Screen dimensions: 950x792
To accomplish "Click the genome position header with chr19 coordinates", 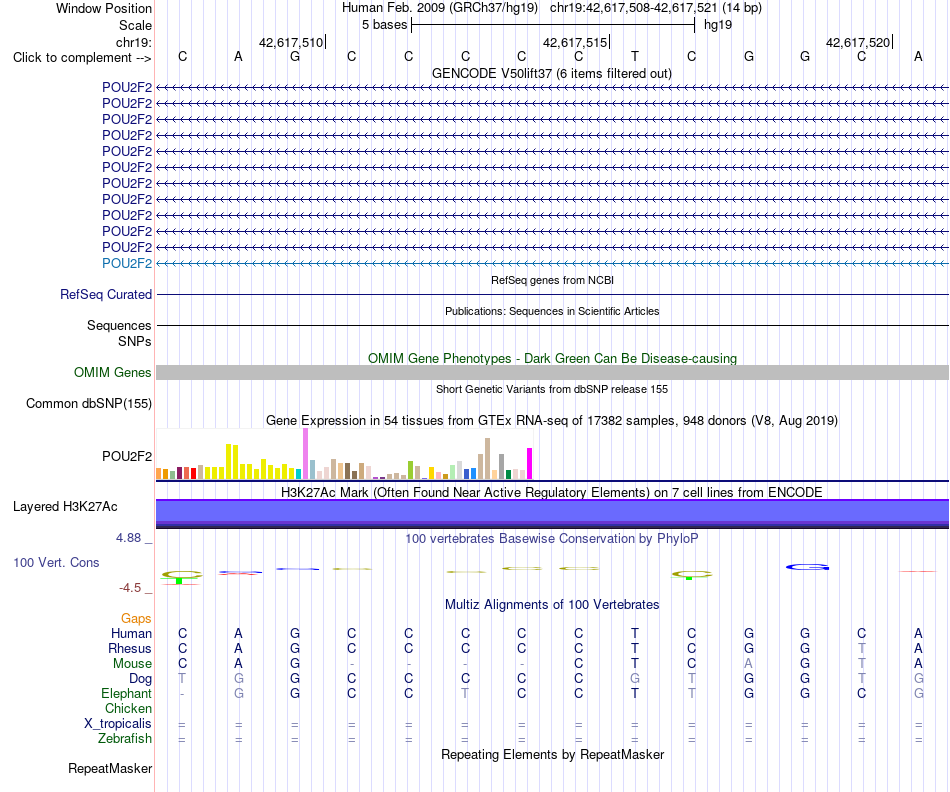I will click(552, 8).
